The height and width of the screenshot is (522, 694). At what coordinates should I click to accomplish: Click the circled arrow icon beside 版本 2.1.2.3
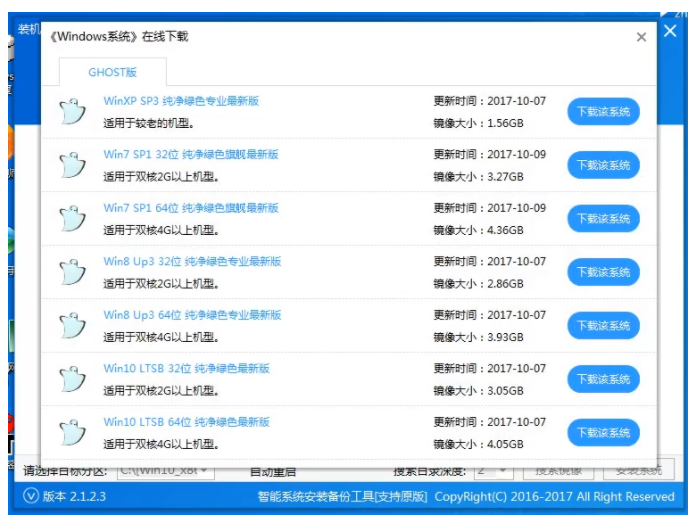pos(30,496)
